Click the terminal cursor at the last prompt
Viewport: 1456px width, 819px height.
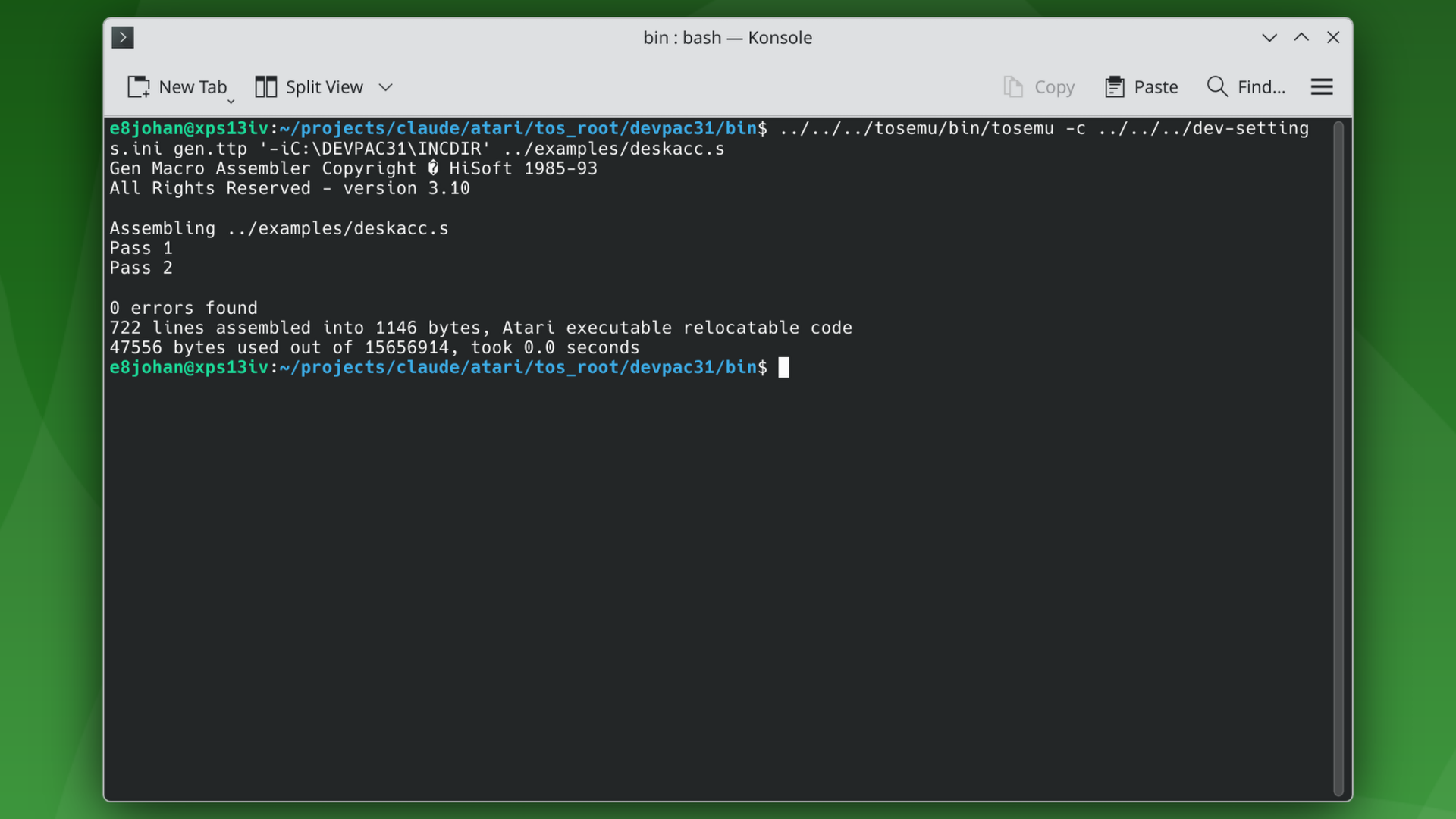coord(784,367)
